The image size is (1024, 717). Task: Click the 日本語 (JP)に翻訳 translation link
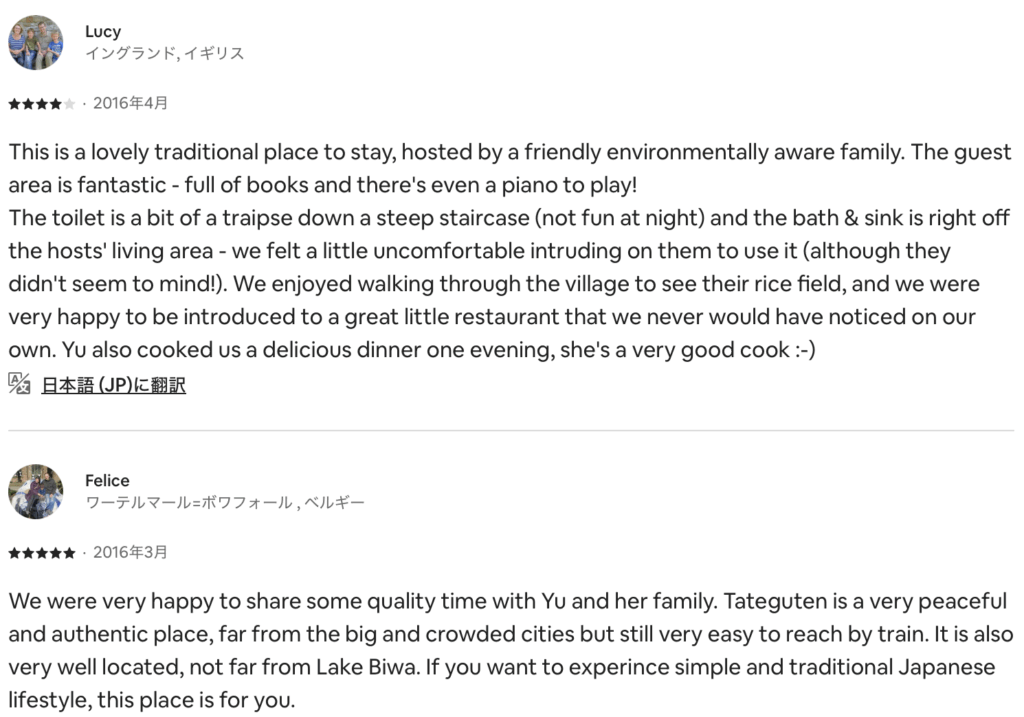pos(113,385)
